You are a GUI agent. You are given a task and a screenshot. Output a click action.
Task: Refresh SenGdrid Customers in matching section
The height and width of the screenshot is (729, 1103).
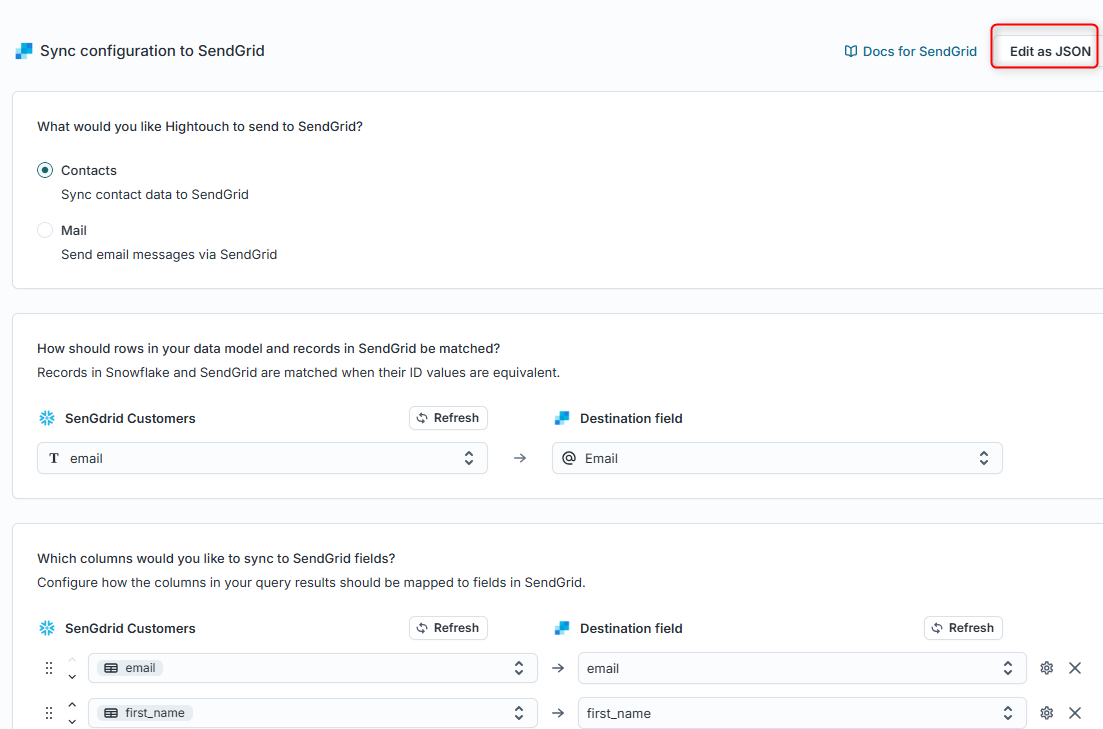point(448,418)
